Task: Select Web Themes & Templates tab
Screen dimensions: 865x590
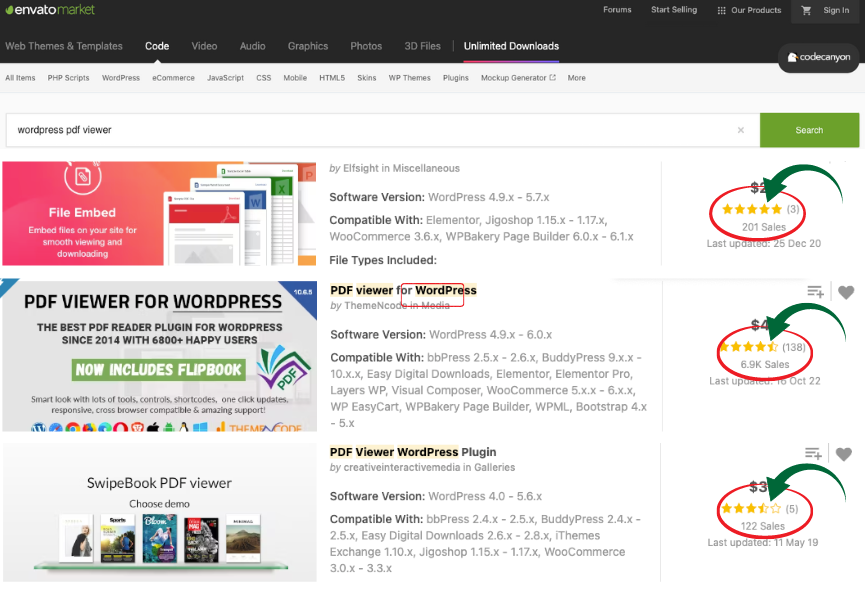Action: coord(64,46)
